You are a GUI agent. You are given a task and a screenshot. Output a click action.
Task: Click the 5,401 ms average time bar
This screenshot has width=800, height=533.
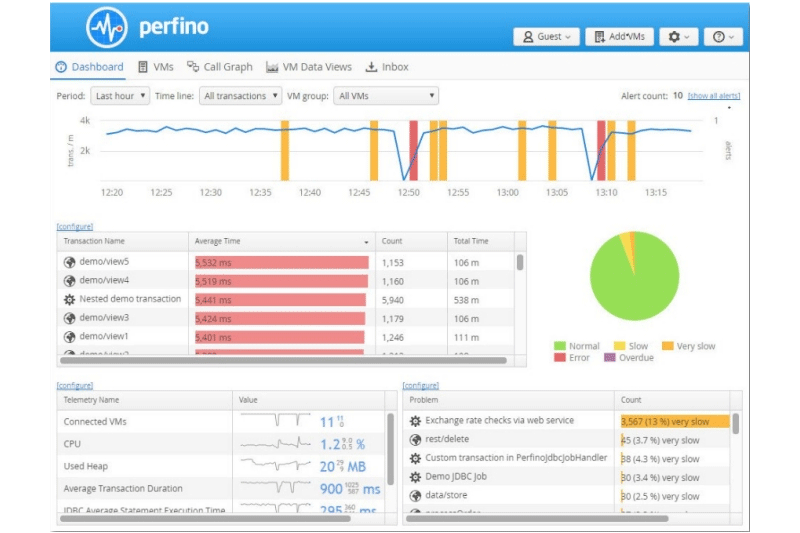[280, 338]
